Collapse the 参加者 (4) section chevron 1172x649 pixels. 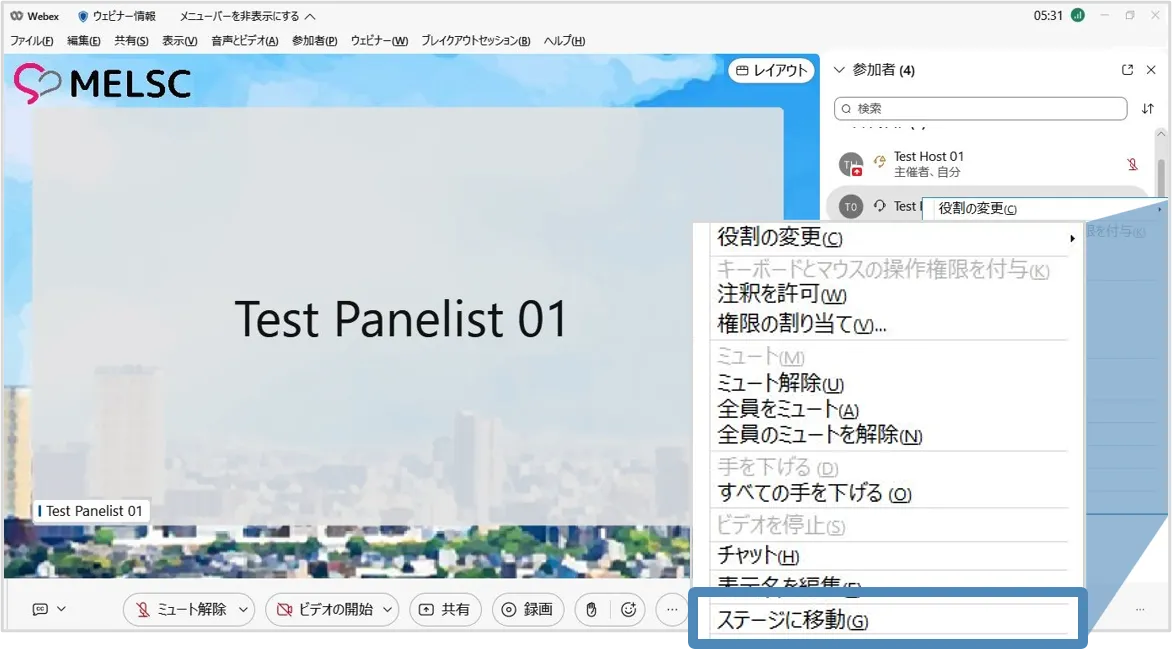(839, 70)
